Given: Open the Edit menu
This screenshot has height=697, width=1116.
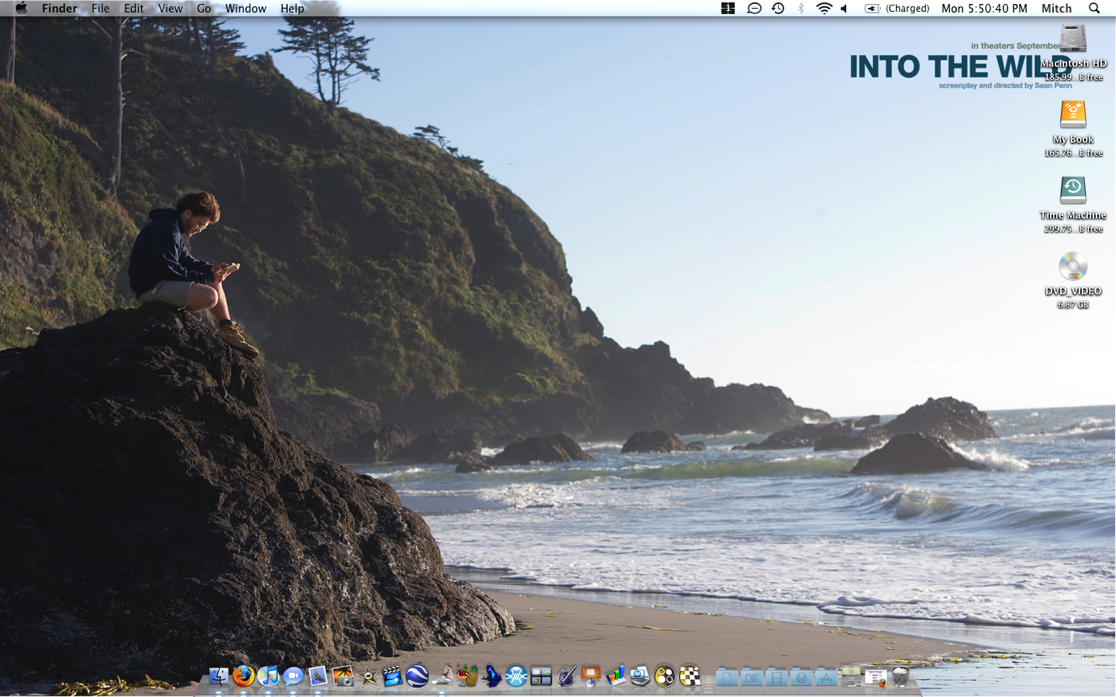Looking at the screenshot, I should pos(134,8).
